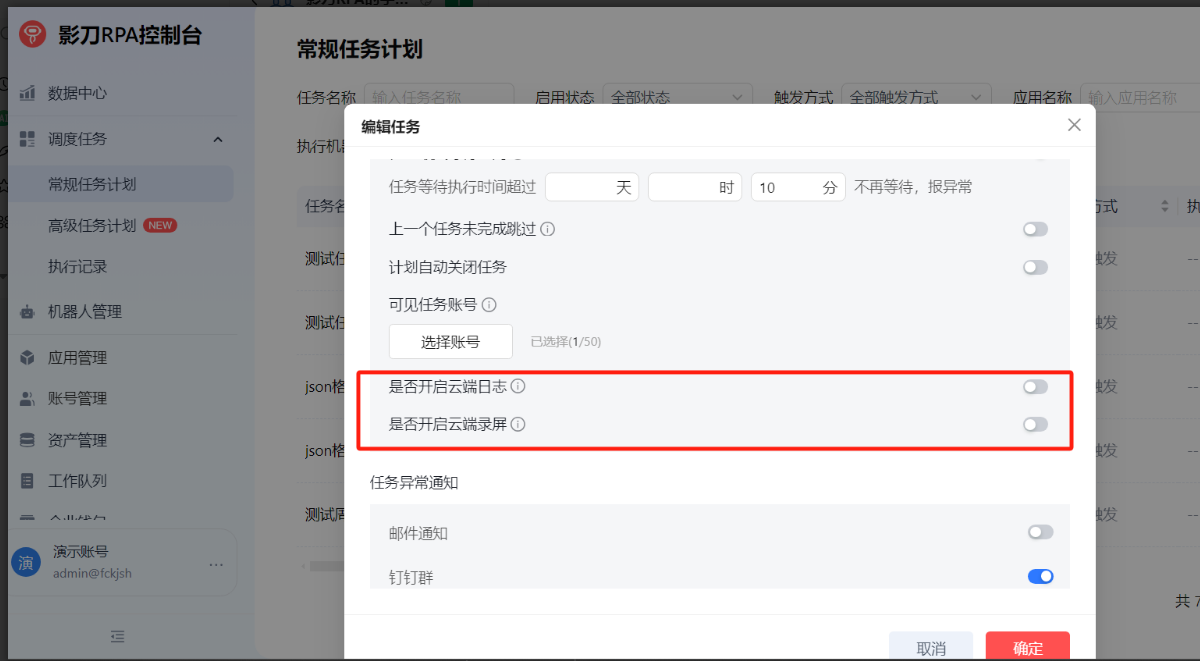Image resolution: width=1200 pixels, height=661 pixels.
Task: Focus the 任务名称 search field
Action: tap(439, 97)
